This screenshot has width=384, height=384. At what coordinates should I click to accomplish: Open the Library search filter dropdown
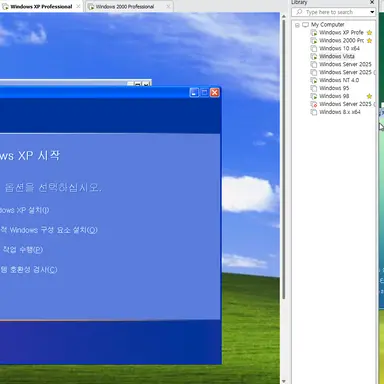pyautogui.click(x=372, y=12)
